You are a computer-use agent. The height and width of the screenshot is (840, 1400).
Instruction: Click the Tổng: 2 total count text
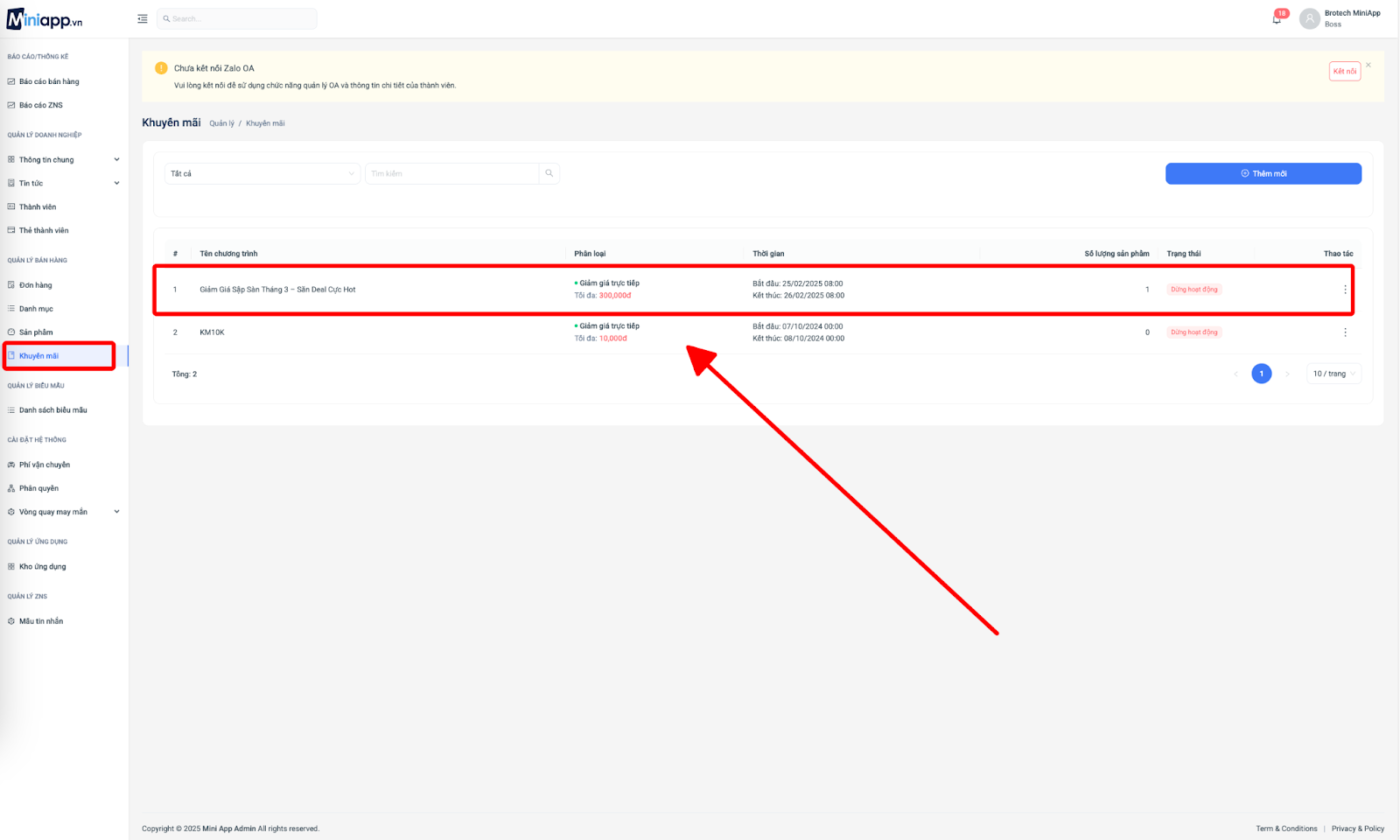coord(185,374)
